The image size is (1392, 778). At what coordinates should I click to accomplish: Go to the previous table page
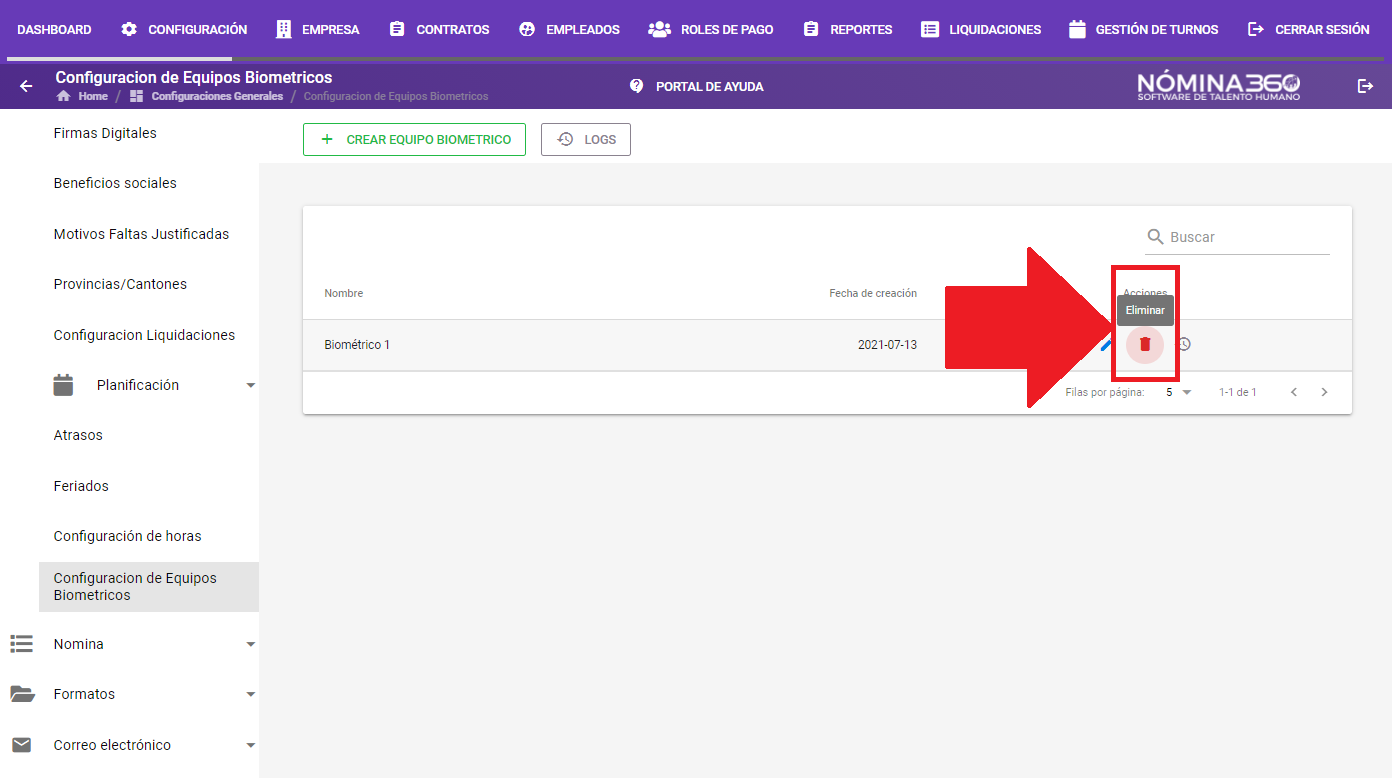click(1294, 392)
